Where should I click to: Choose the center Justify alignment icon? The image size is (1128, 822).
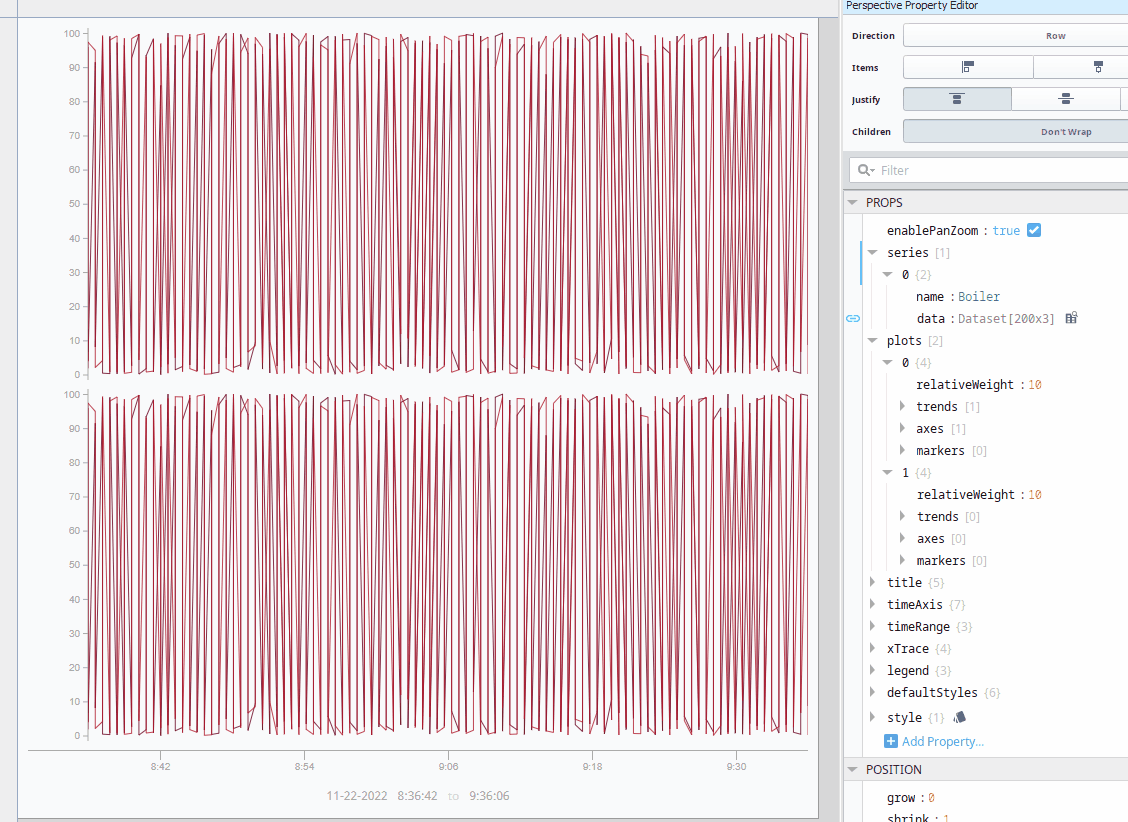[1066, 98]
